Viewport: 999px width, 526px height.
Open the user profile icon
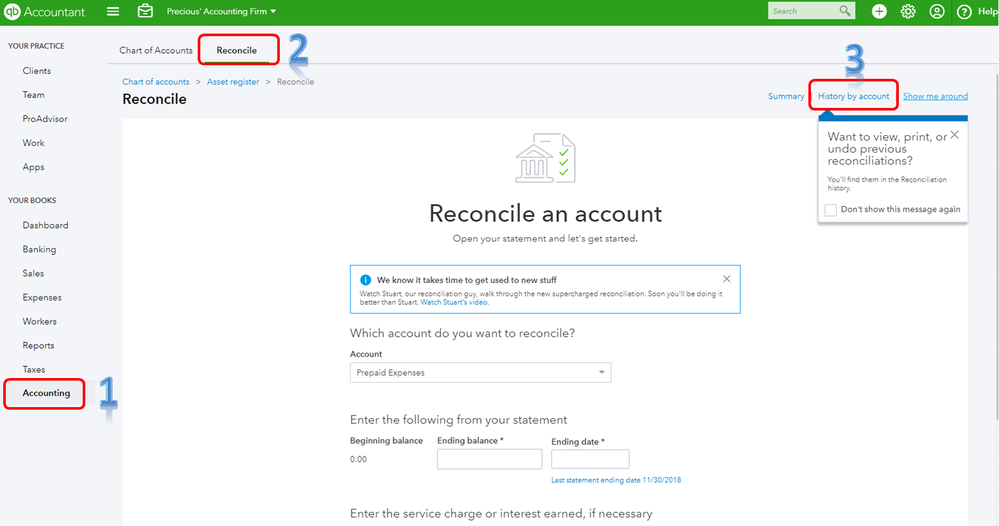[x=937, y=11]
